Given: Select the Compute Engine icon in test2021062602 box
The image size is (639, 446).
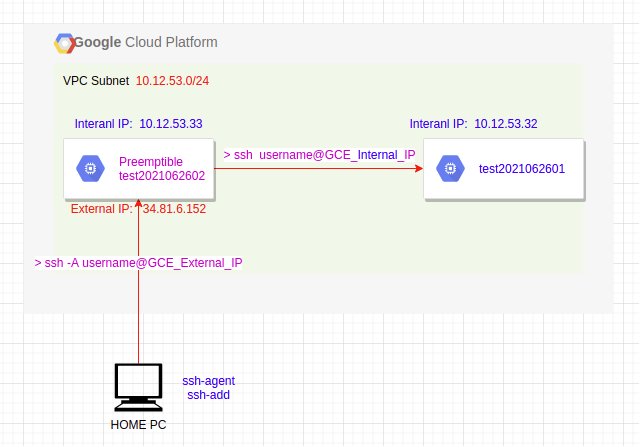Looking at the screenshot, I should tap(90, 168).
